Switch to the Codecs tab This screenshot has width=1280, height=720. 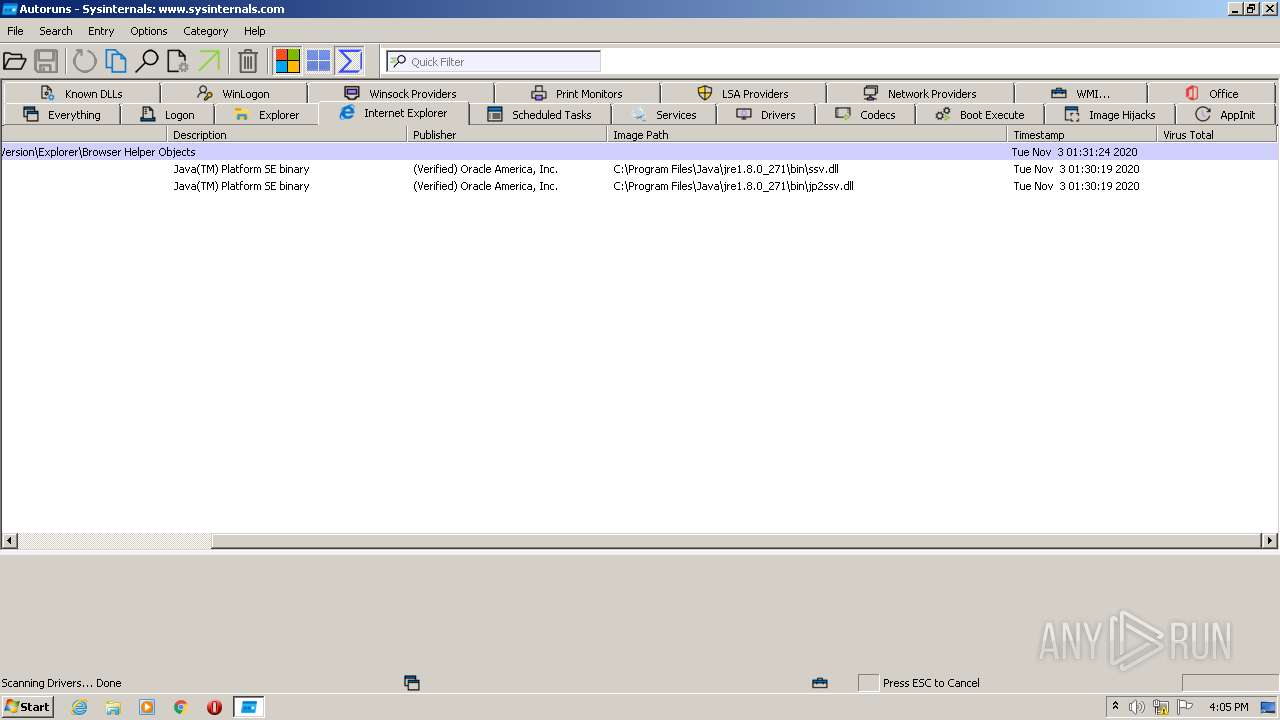(866, 114)
